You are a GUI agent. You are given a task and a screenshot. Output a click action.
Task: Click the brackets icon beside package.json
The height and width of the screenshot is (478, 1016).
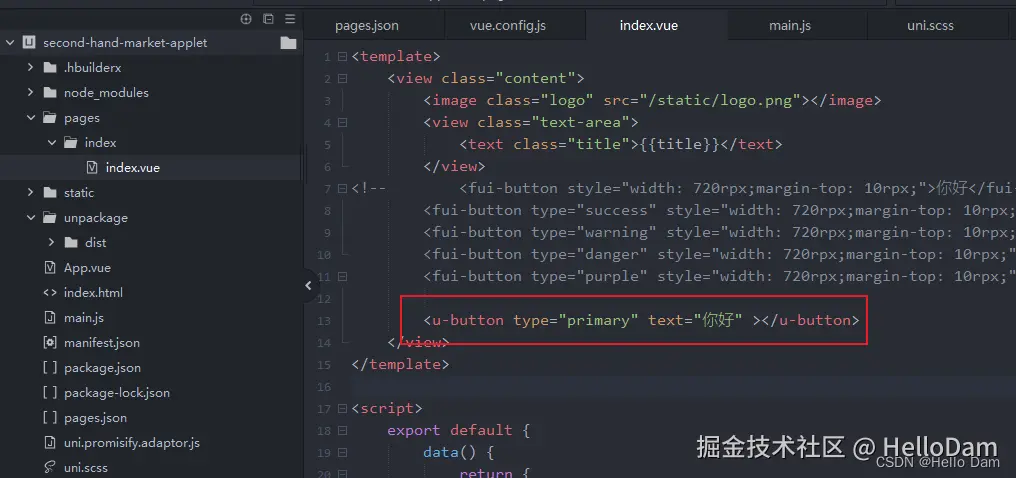[x=50, y=367]
